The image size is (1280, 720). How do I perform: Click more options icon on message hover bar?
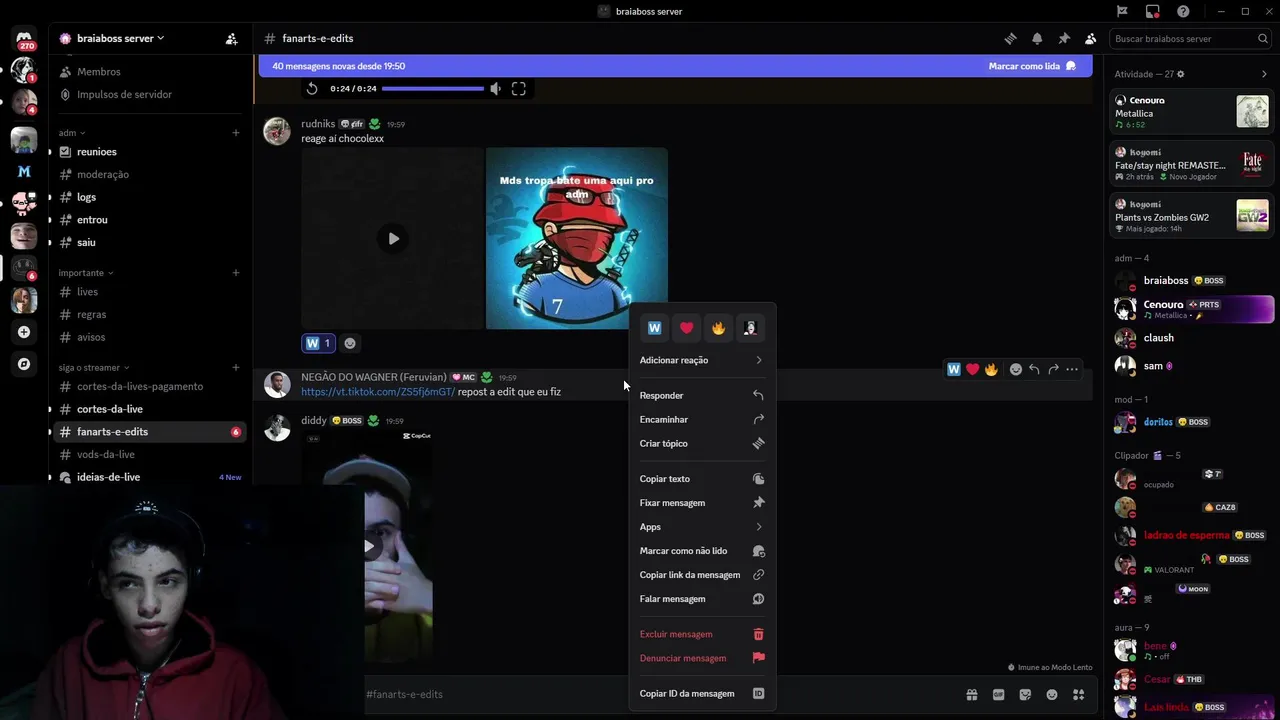point(1072,369)
